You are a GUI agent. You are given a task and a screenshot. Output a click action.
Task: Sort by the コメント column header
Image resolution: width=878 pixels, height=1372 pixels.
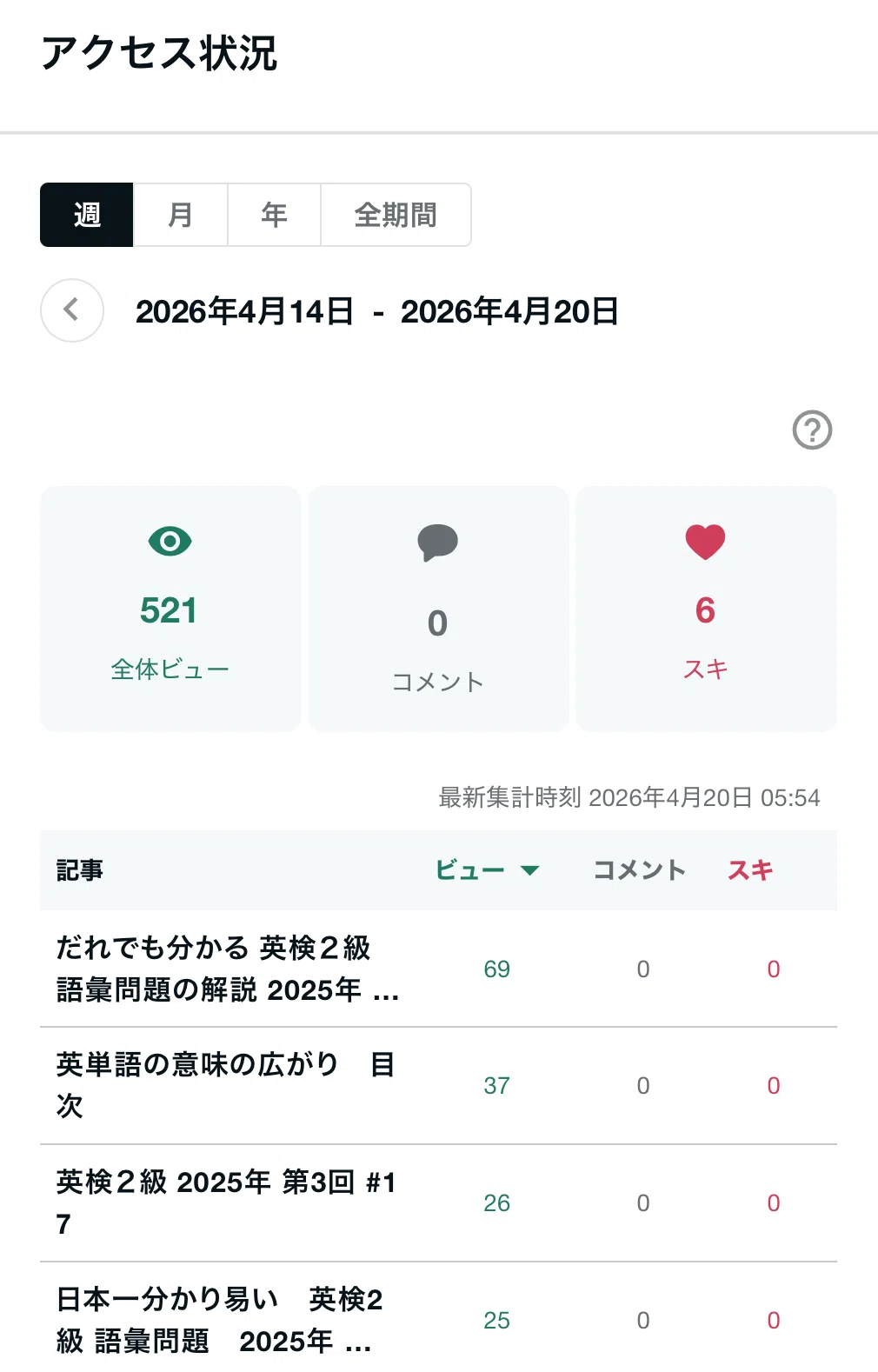pyautogui.click(x=640, y=870)
